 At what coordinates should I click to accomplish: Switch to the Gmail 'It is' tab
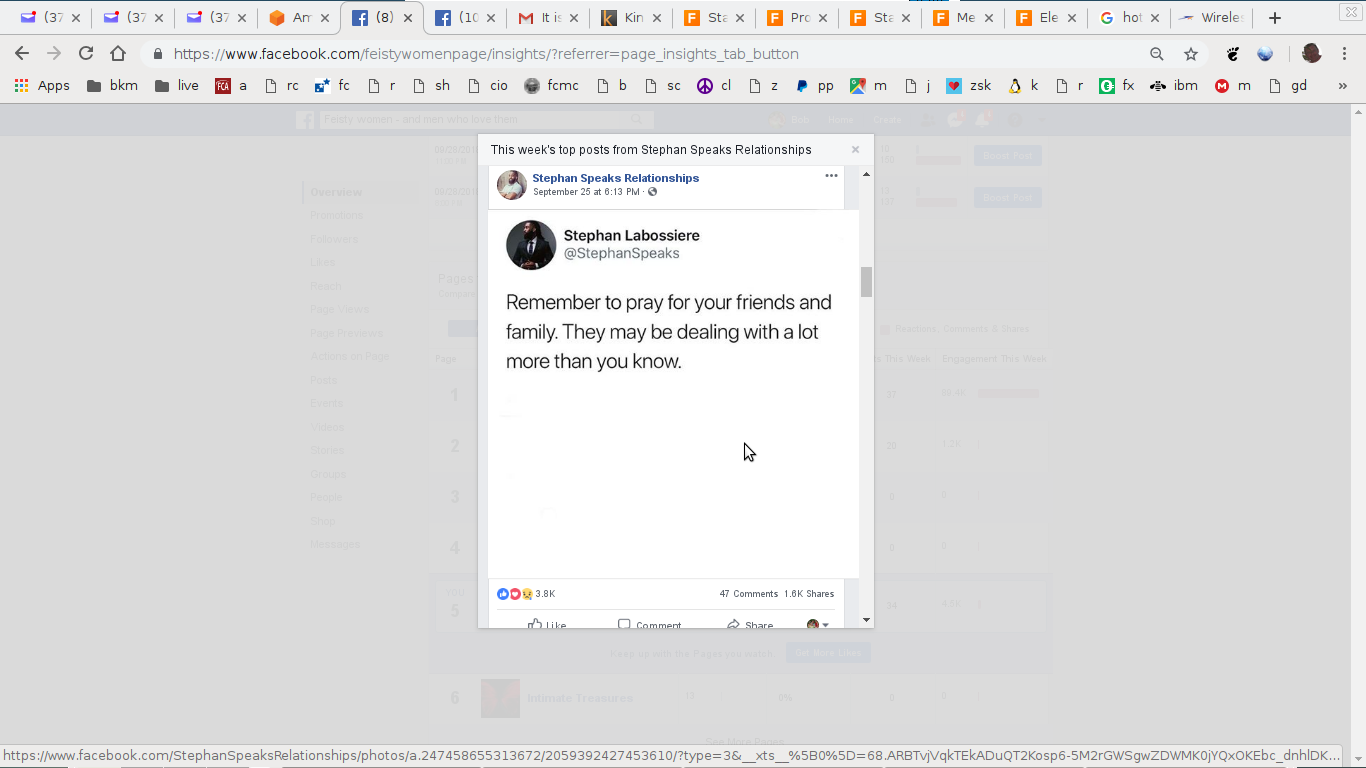click(x=546, y=18)
